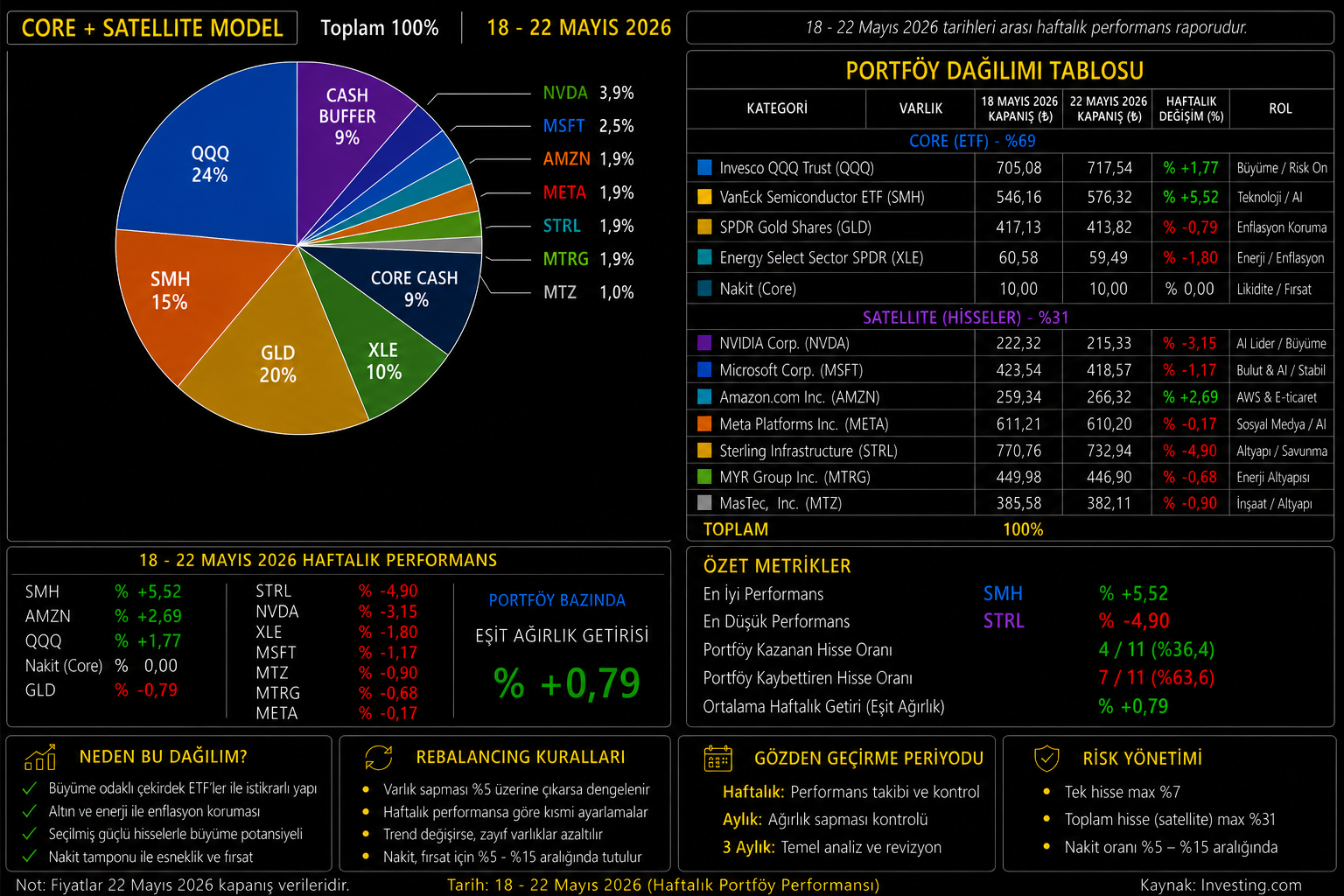This screenshot has height=896, width=1344.
Task: Click the 717,54 closing price for QQQ
Action: click(x=1109, y=167)
